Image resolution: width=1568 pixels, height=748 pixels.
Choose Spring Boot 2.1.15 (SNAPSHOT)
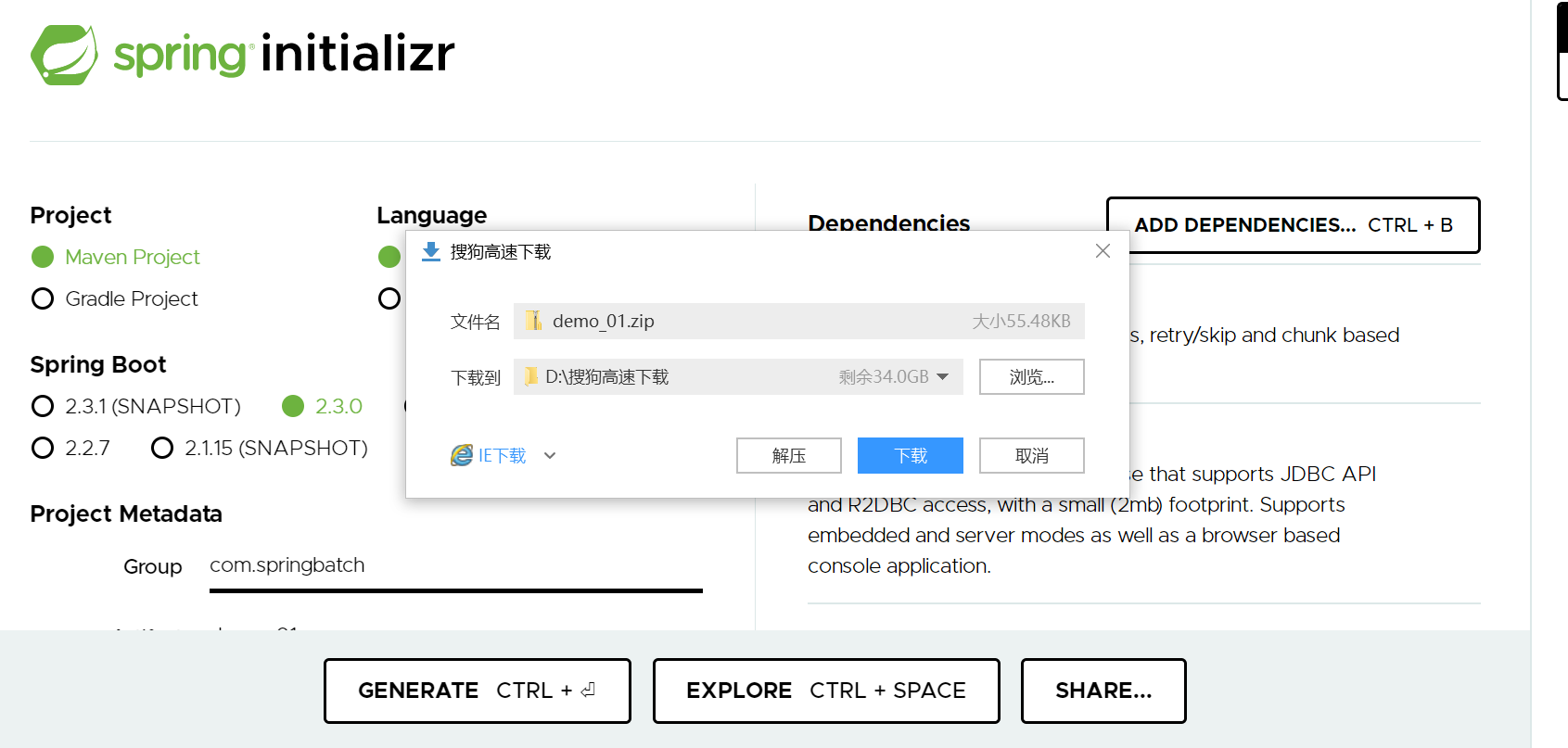[x=162, y=448]
